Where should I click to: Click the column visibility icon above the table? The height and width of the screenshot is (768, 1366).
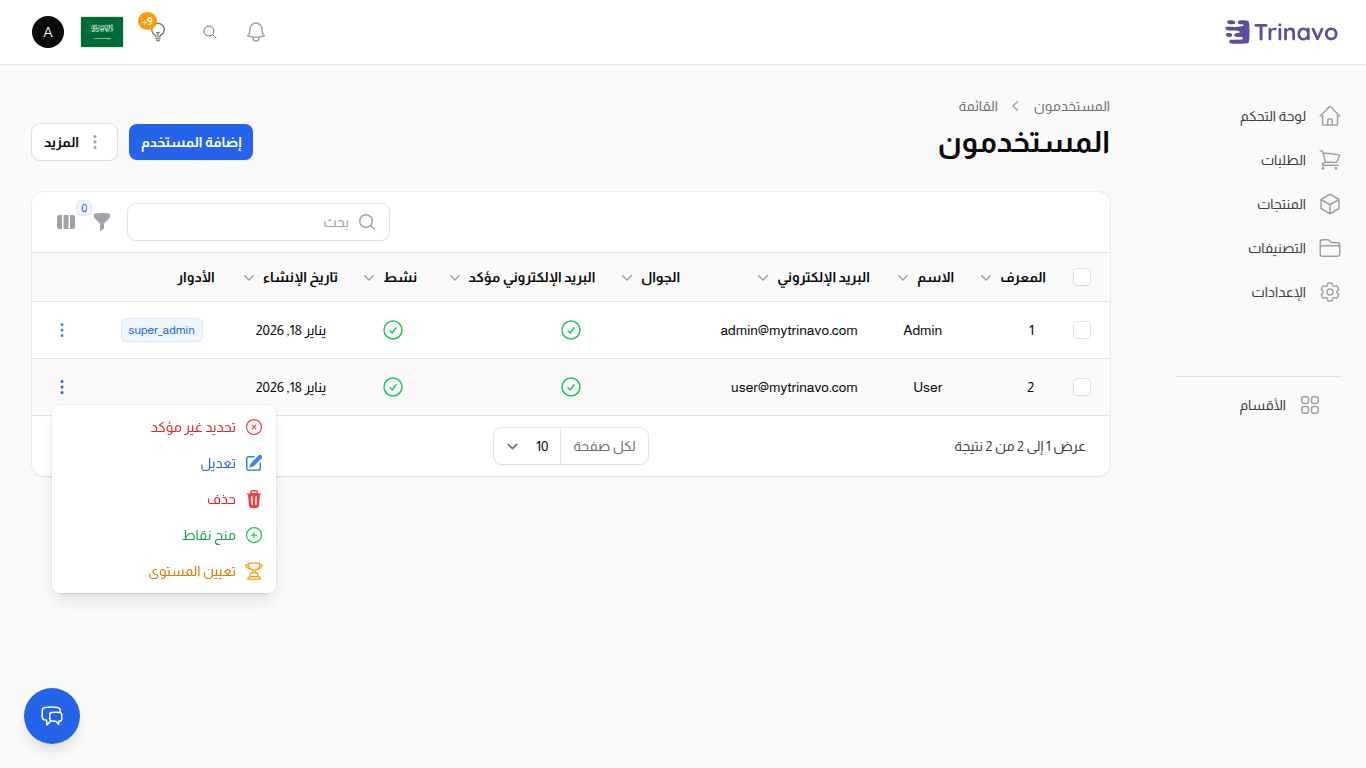click(x=66, y=221)
